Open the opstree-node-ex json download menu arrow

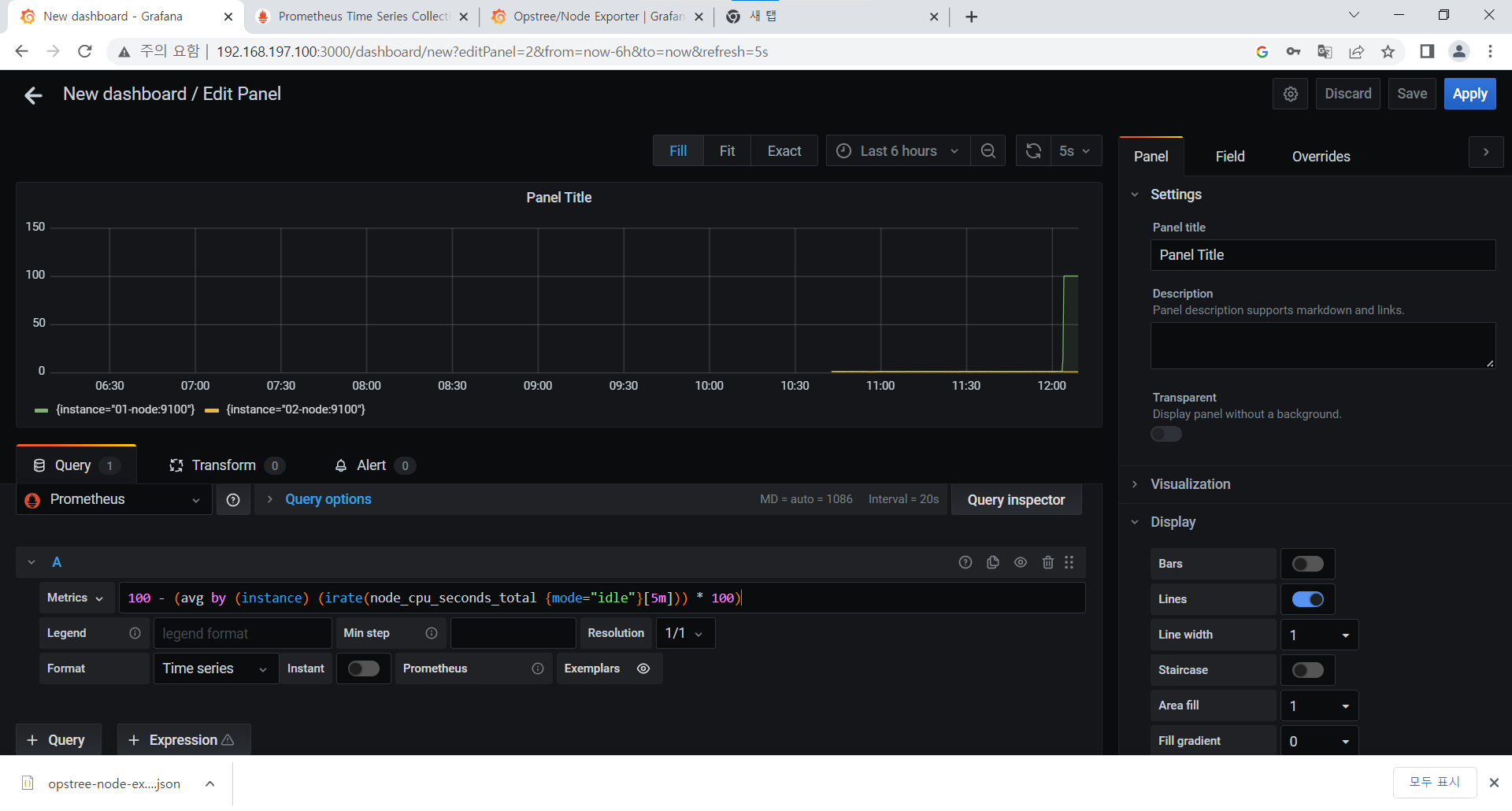(x=210, y=783)
